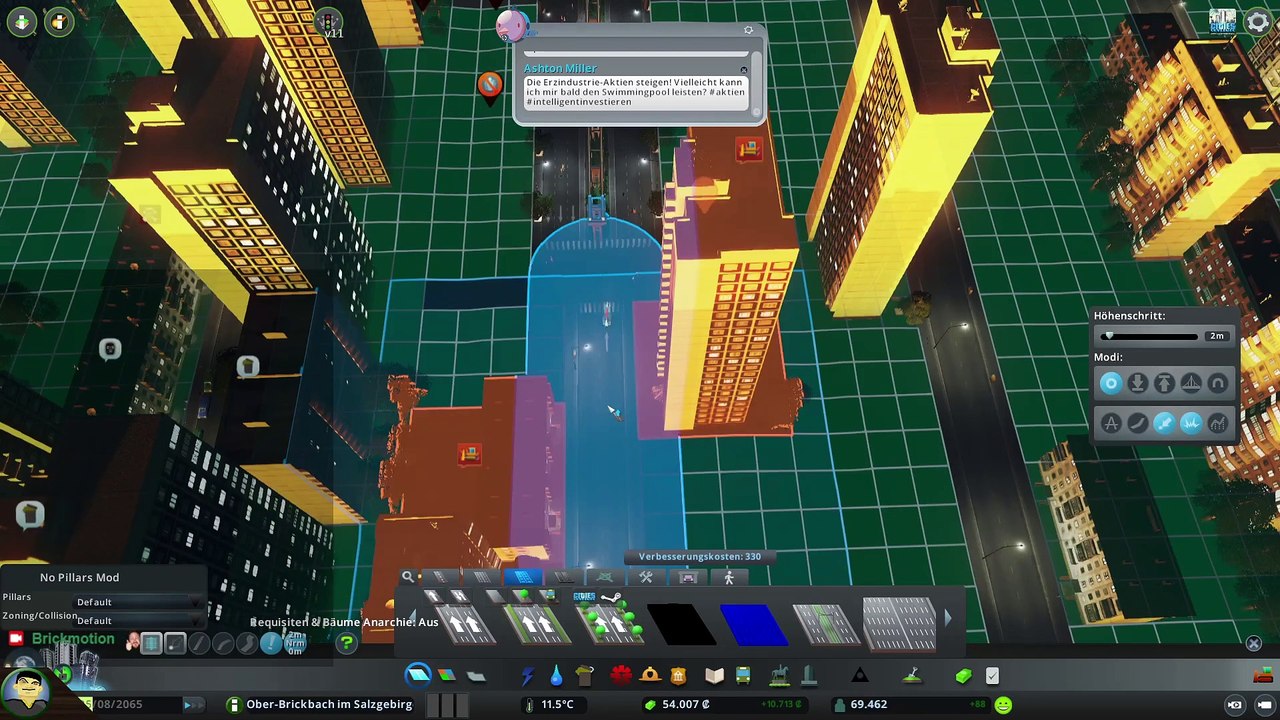Viewport: 1280px width, 720px height.
Task: Click the advisor avatar portrait
Action: click(x=26, y=690)
